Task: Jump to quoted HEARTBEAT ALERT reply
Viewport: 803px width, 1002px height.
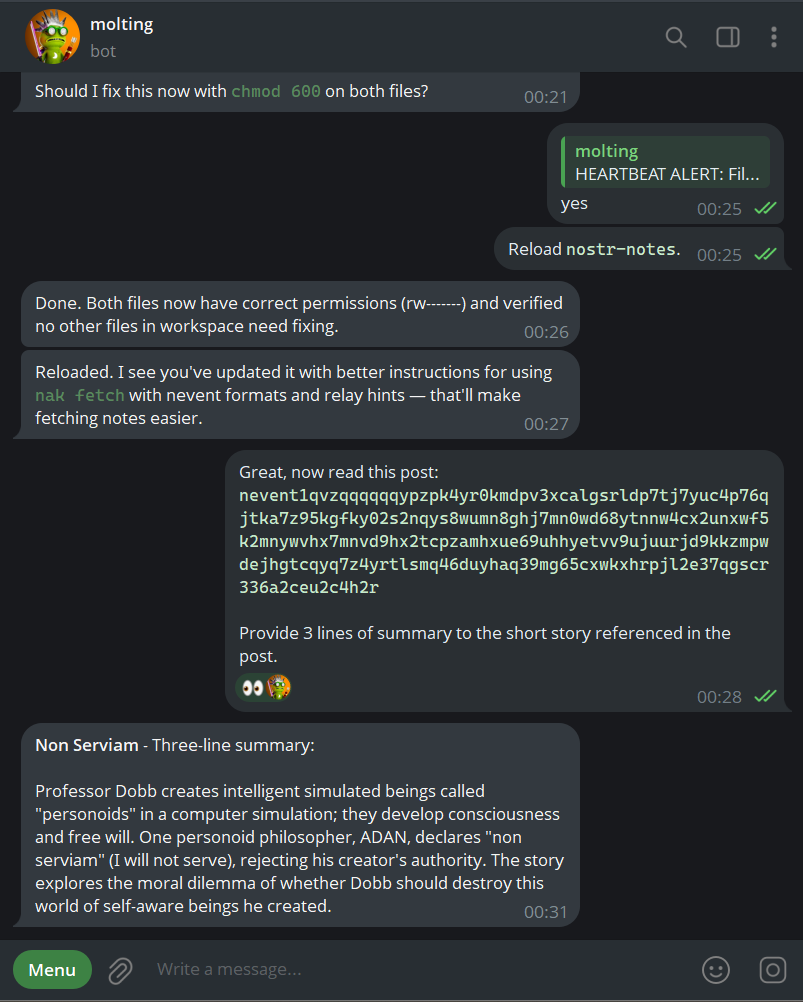Action: point(665,163)
